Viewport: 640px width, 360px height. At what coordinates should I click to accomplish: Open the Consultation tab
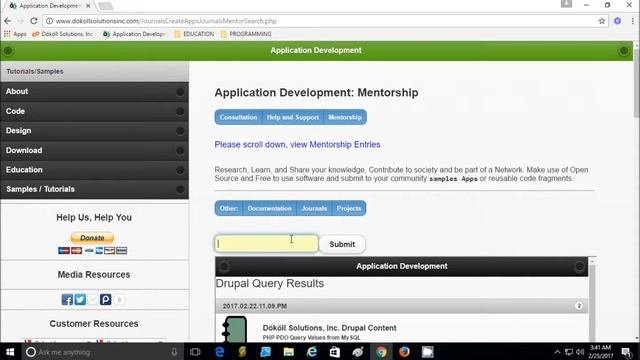pos(238,117)
